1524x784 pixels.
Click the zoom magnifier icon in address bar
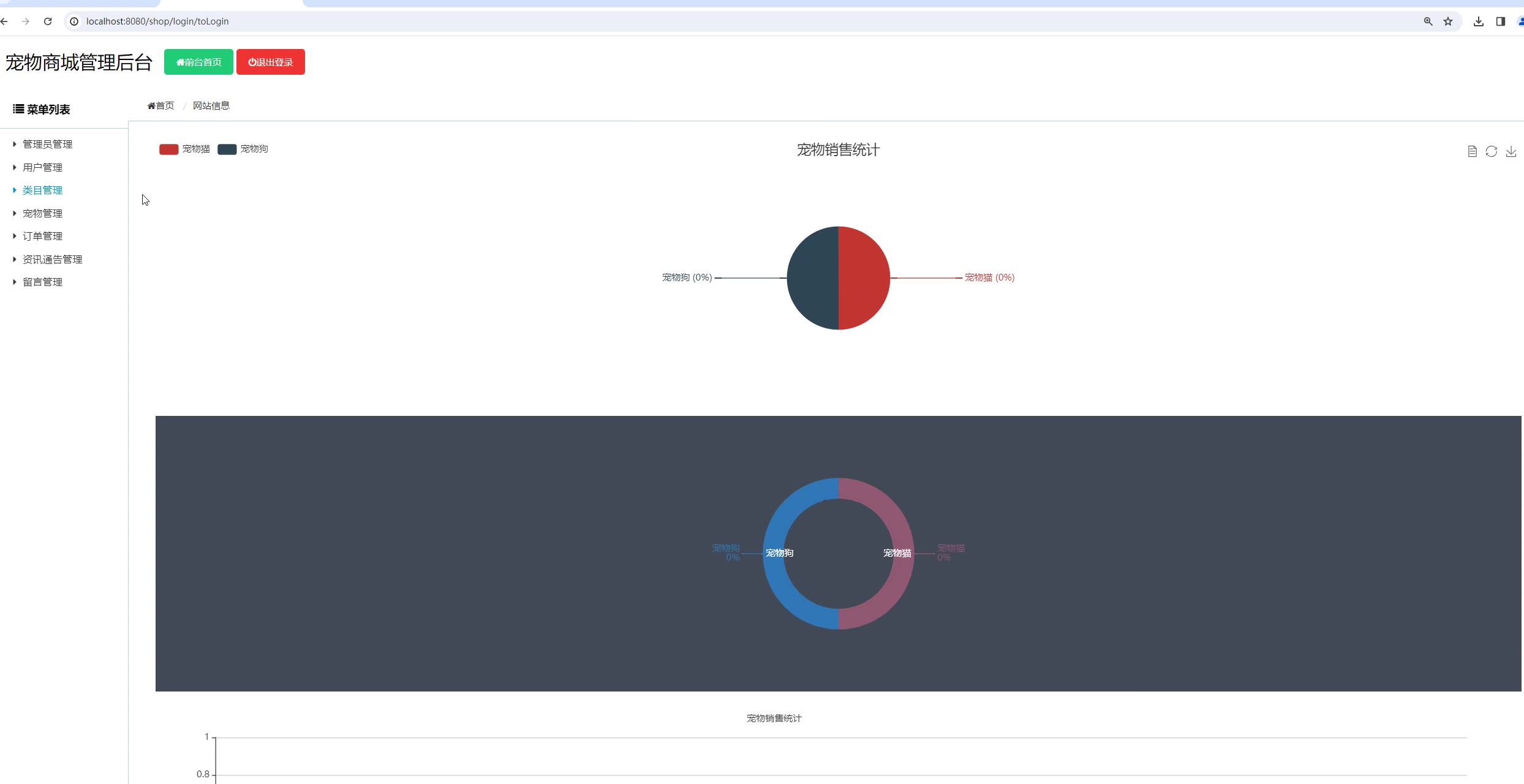1428,21
